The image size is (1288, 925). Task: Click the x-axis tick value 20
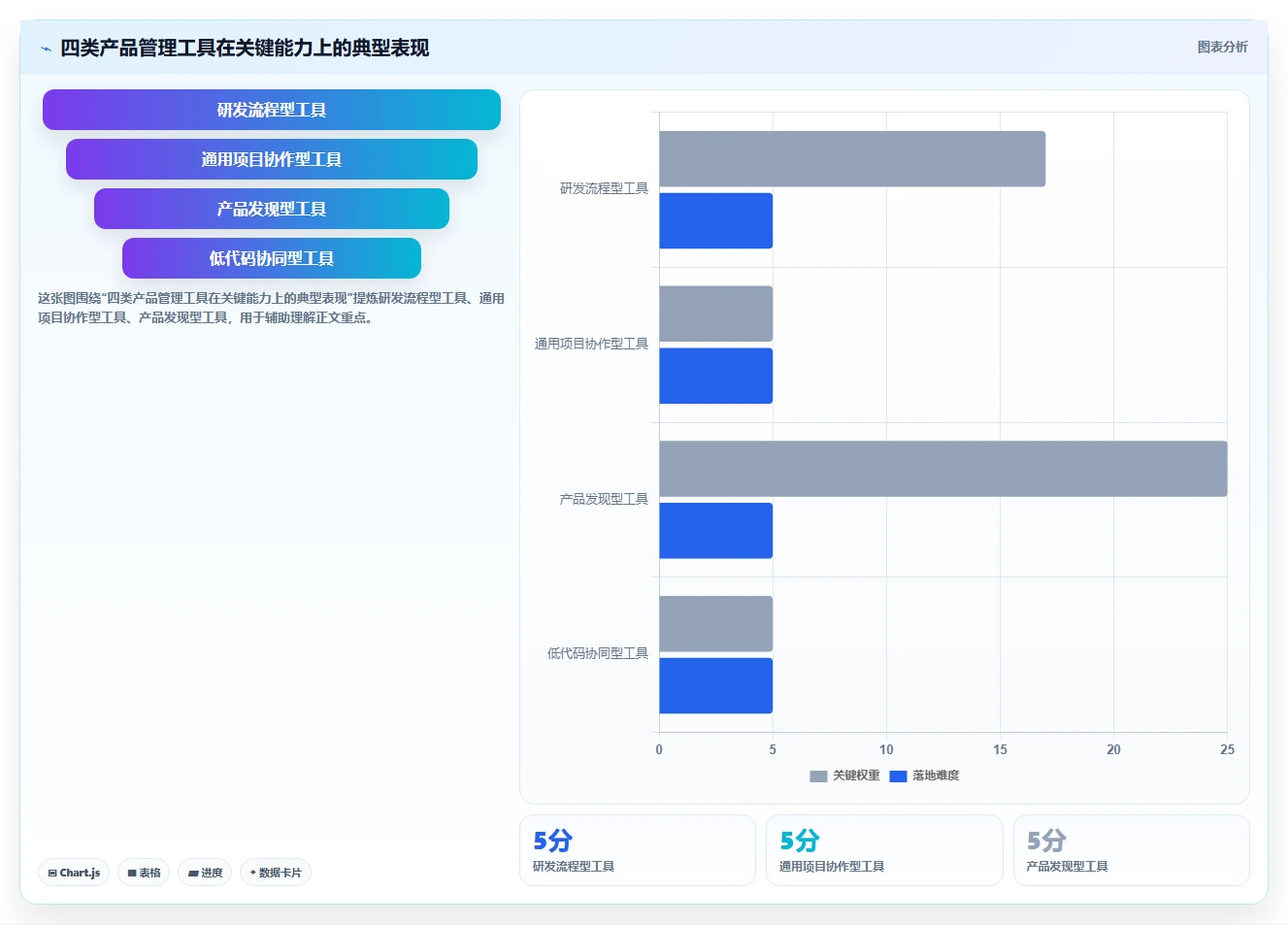pyautogui.click(x=1113, y=749)
